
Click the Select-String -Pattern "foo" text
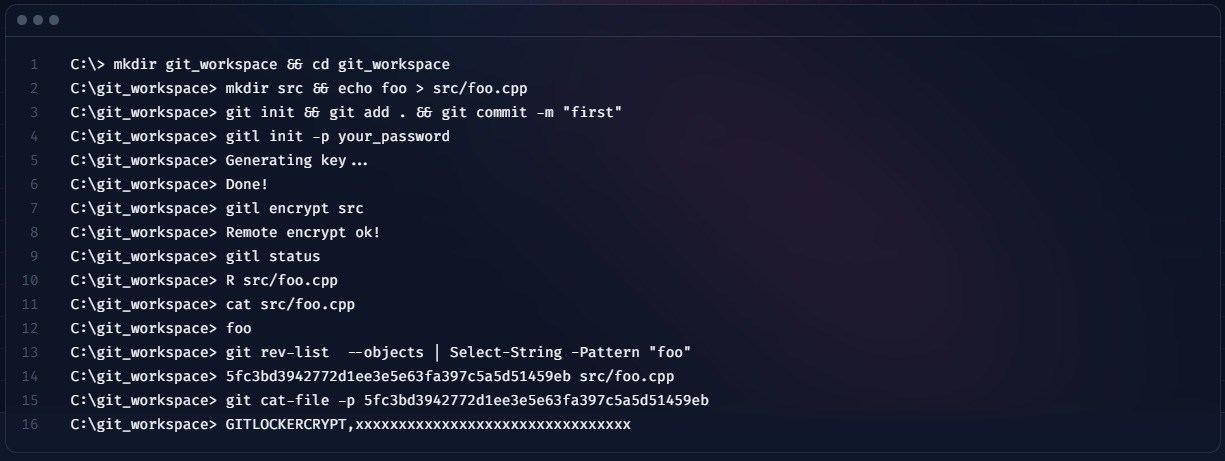click(x=570, y=353)
